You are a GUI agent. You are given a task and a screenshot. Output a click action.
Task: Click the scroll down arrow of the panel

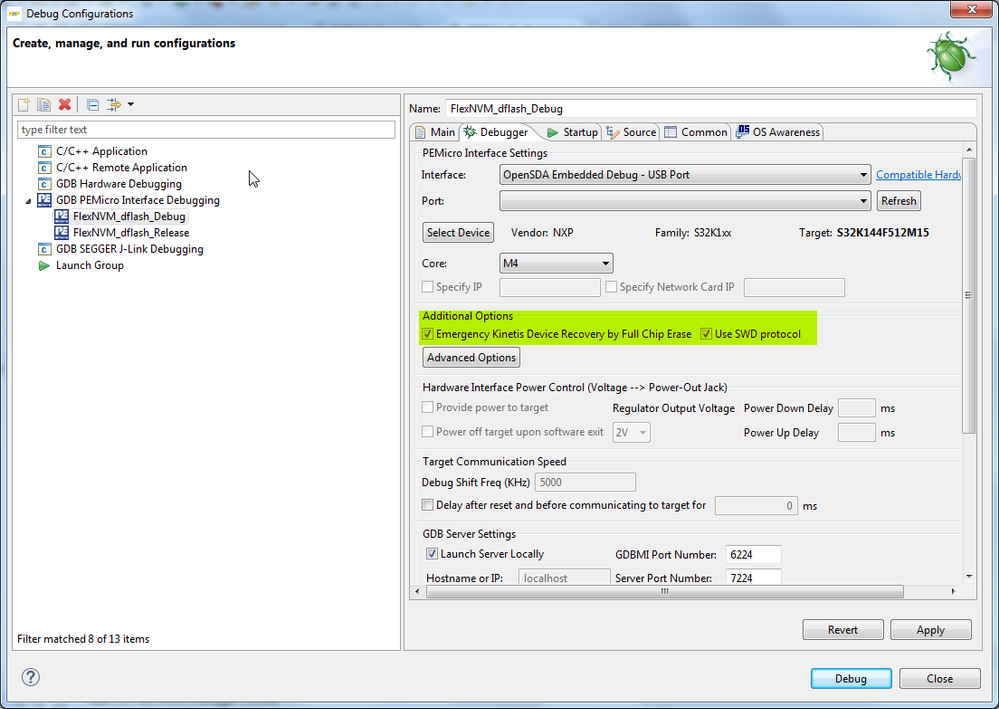click(x=969, y=577)
